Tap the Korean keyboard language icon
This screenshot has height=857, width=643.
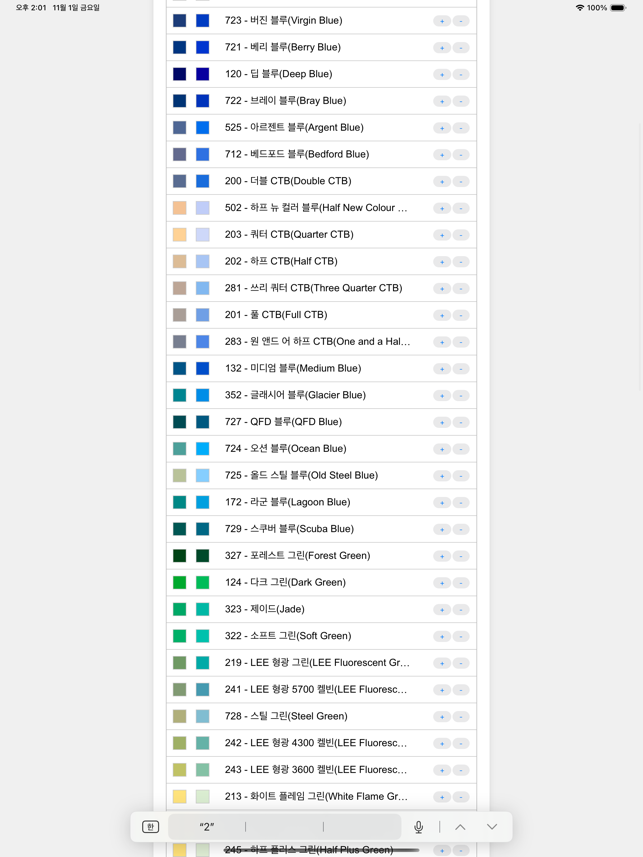tap(150, 827)
